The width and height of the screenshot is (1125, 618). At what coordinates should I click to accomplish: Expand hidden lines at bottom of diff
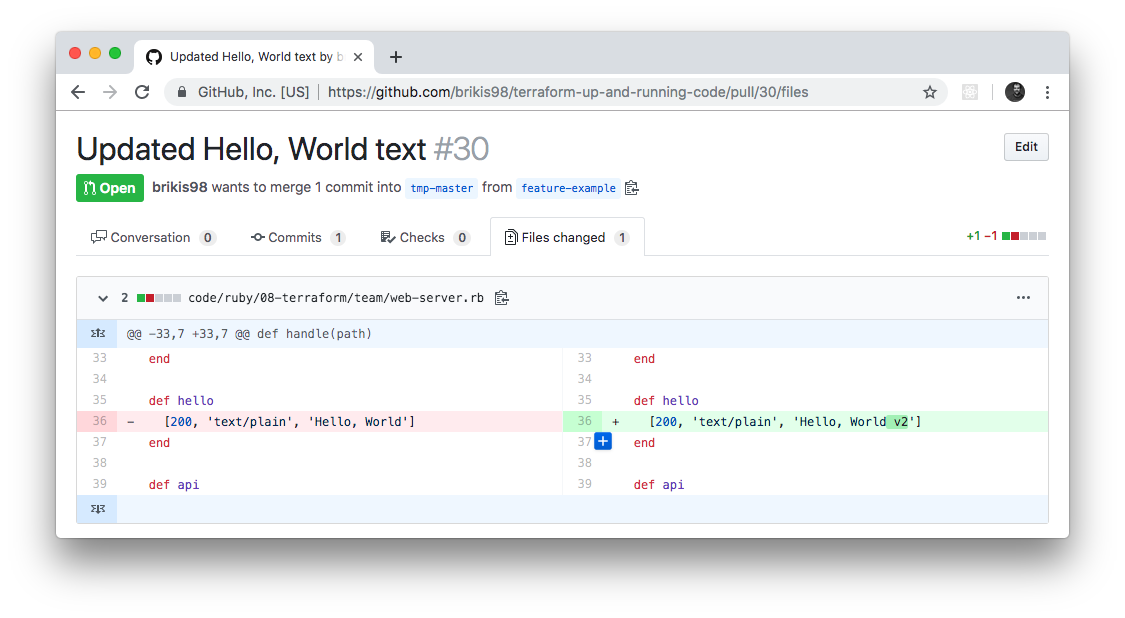click(x=97, y=509)
